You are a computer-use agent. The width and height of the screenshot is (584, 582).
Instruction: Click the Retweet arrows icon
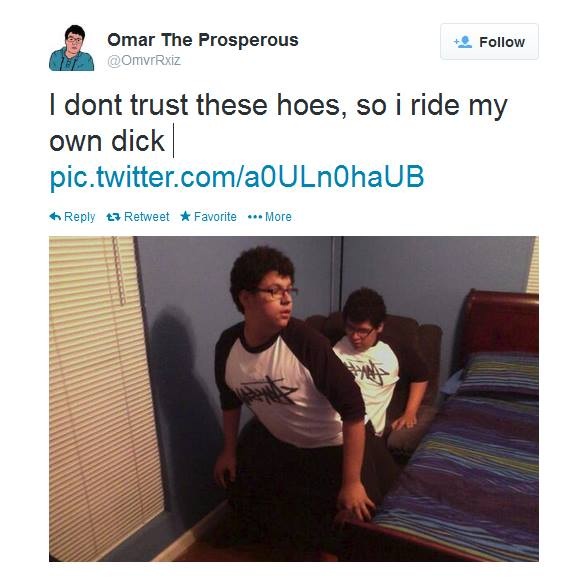[x=113, y=217]
